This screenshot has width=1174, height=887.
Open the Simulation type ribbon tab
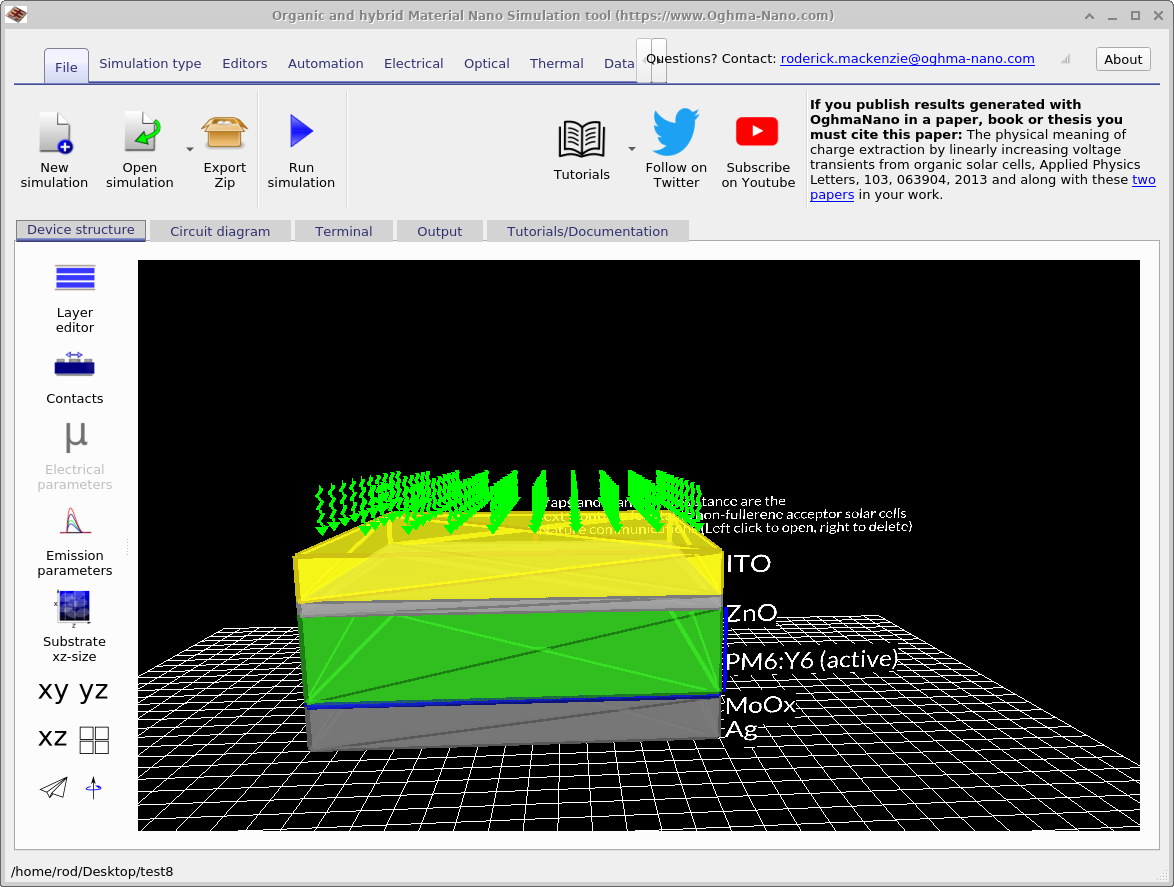pyautogui.click(x=150, y=63)
